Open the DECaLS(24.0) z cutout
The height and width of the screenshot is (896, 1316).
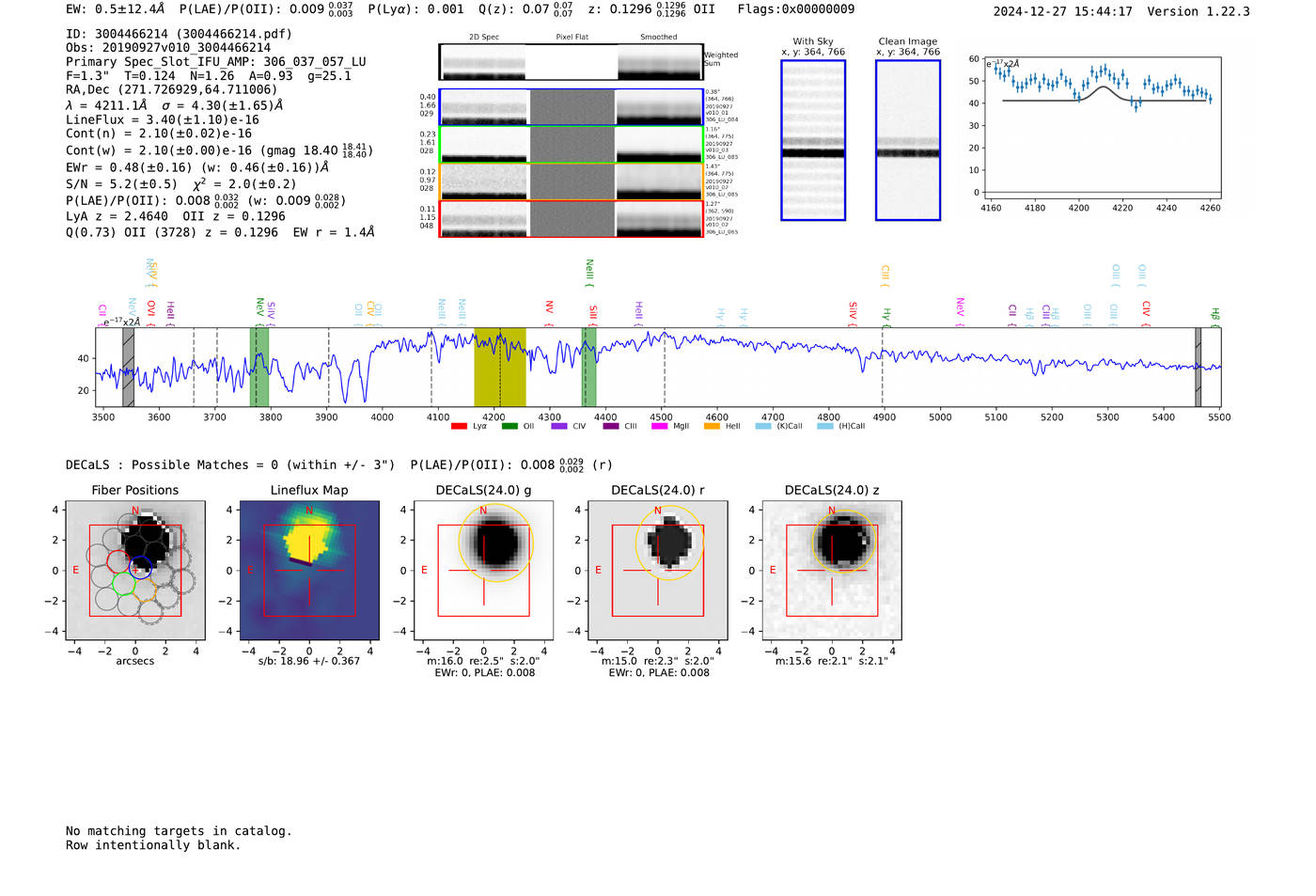[x=832, y=571]
